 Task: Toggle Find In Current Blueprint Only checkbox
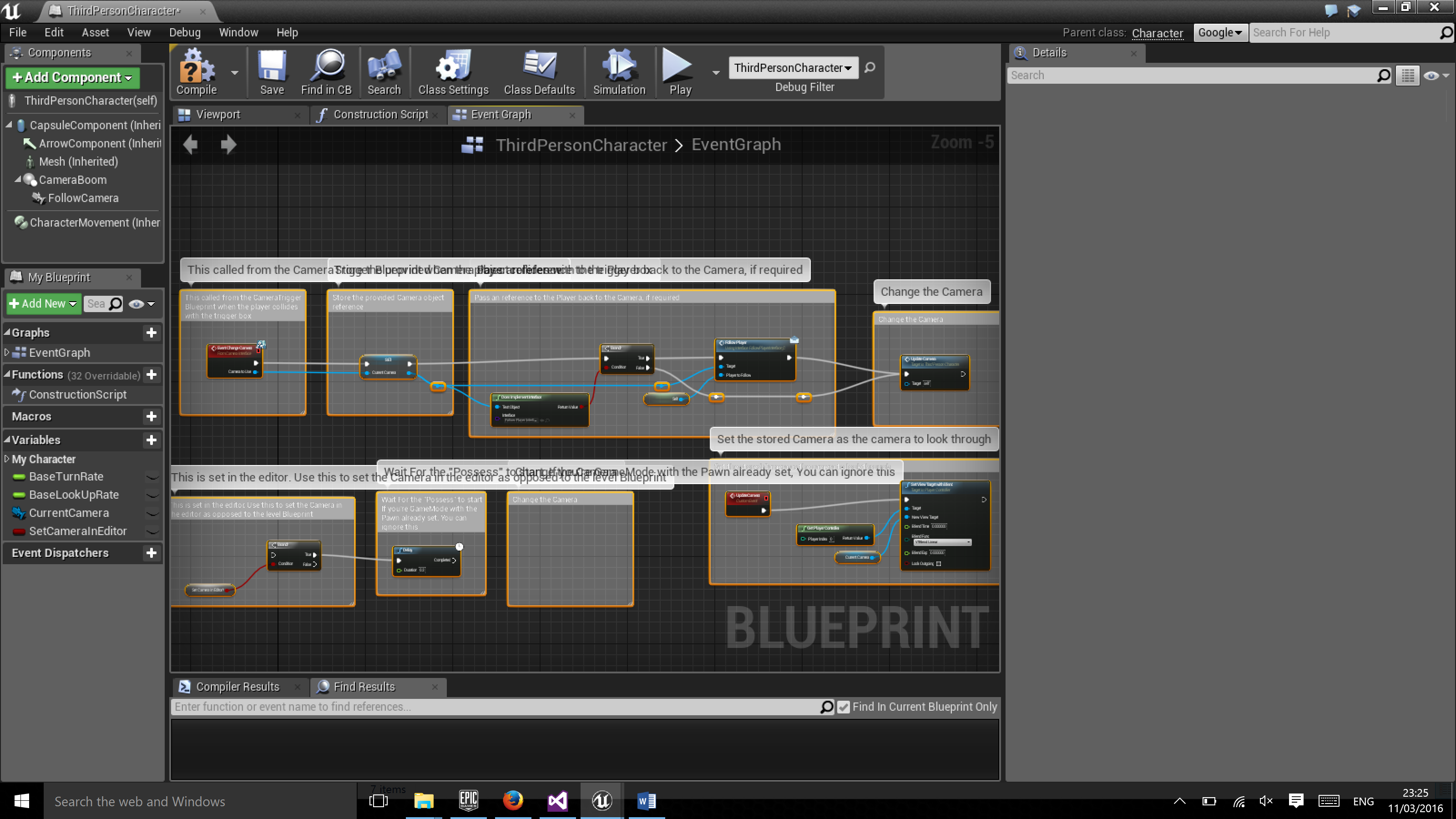coord(843,707)
